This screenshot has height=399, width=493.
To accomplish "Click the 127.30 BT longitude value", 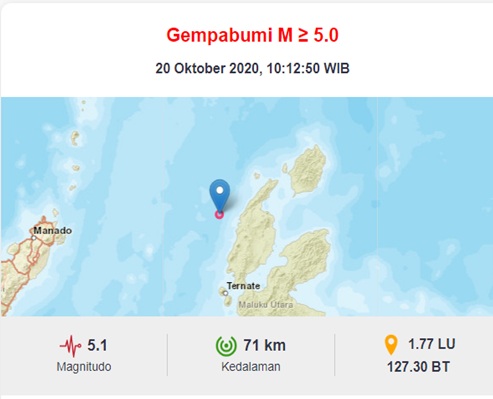I will point(418,367).
